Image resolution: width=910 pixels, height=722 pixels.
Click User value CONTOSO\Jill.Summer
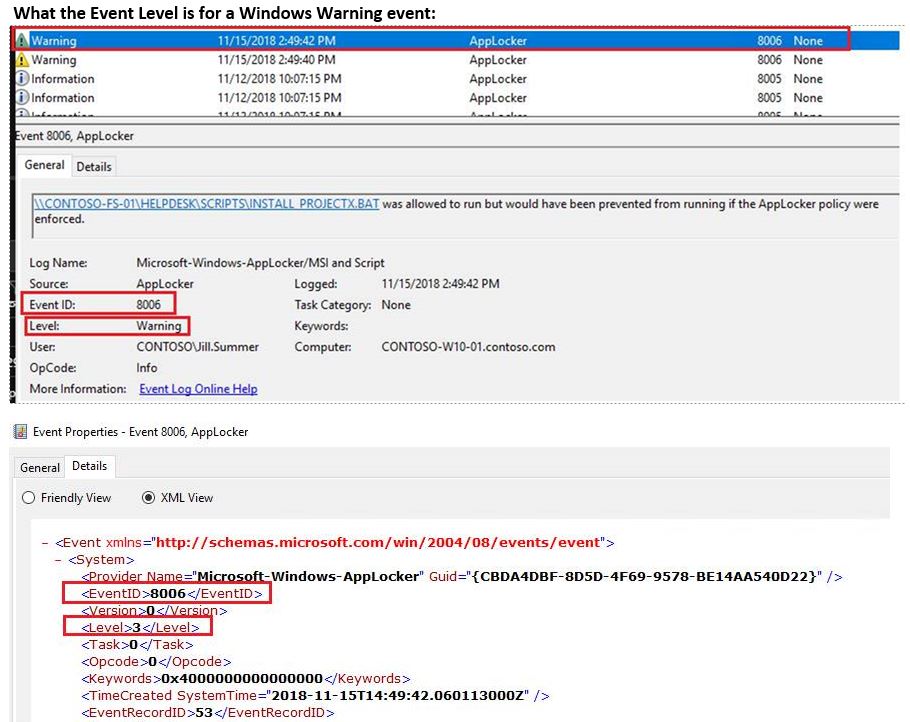pyautogui.click(x=197, y=346)
